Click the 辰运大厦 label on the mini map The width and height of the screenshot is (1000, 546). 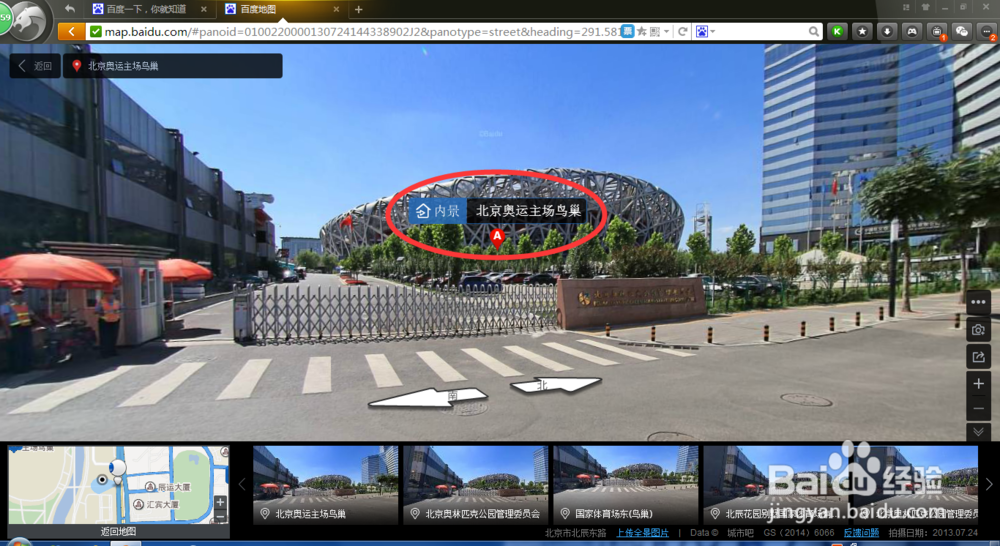tap(174, 487)
